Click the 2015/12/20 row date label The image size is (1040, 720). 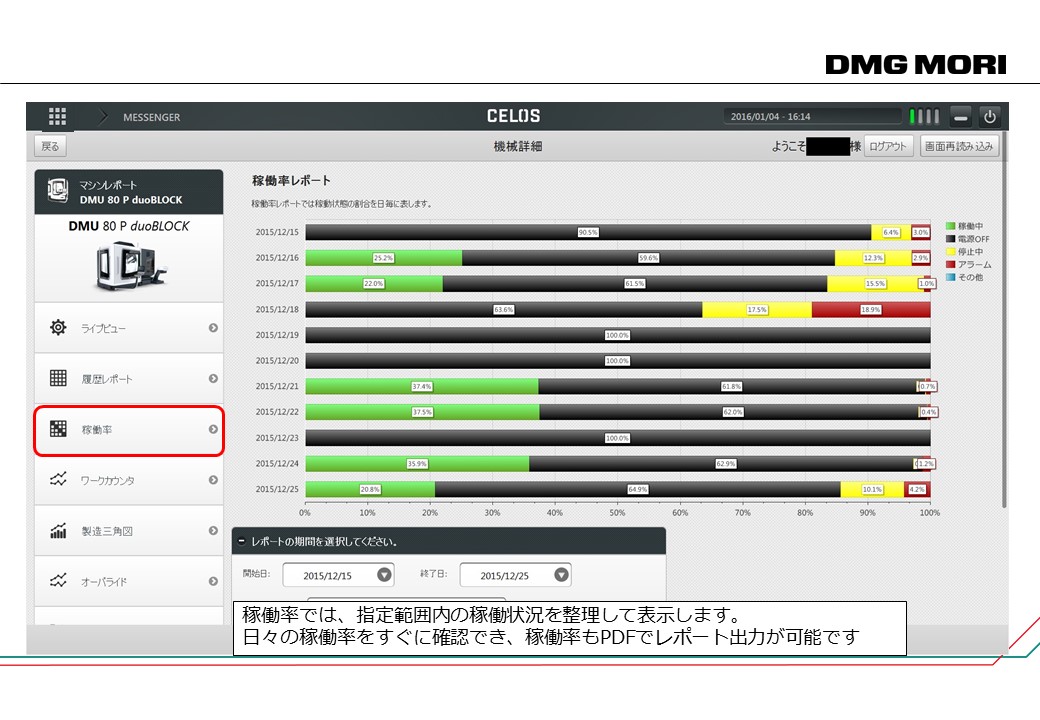(x=277, y=361)
